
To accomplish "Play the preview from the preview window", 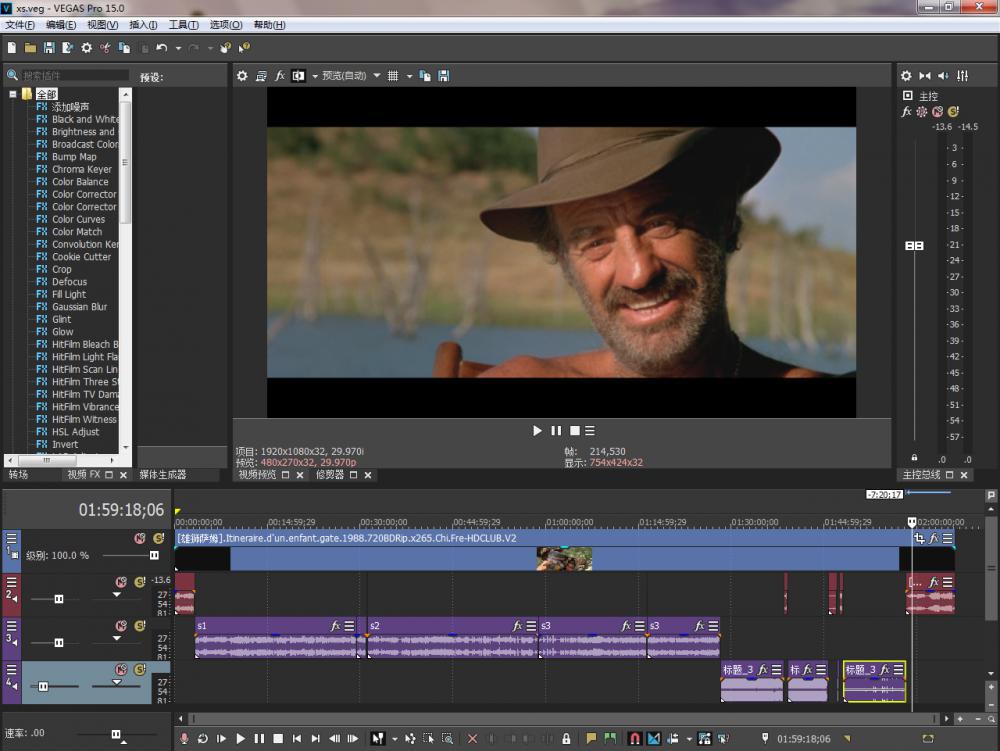I will tap(537, 431).
